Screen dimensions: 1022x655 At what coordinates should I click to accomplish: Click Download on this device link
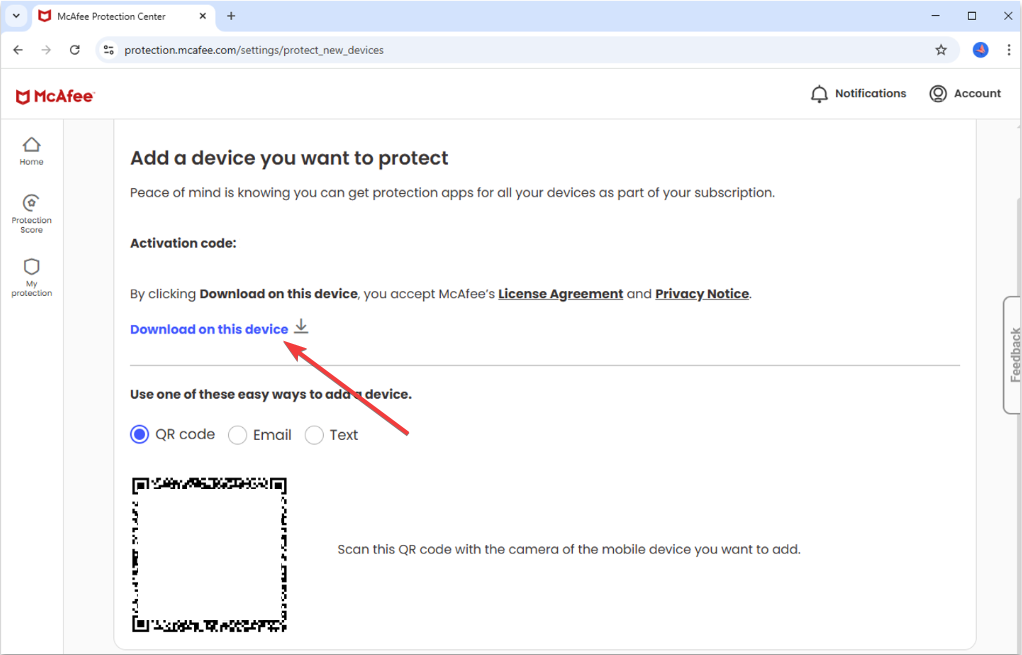[x=209, y=329]
